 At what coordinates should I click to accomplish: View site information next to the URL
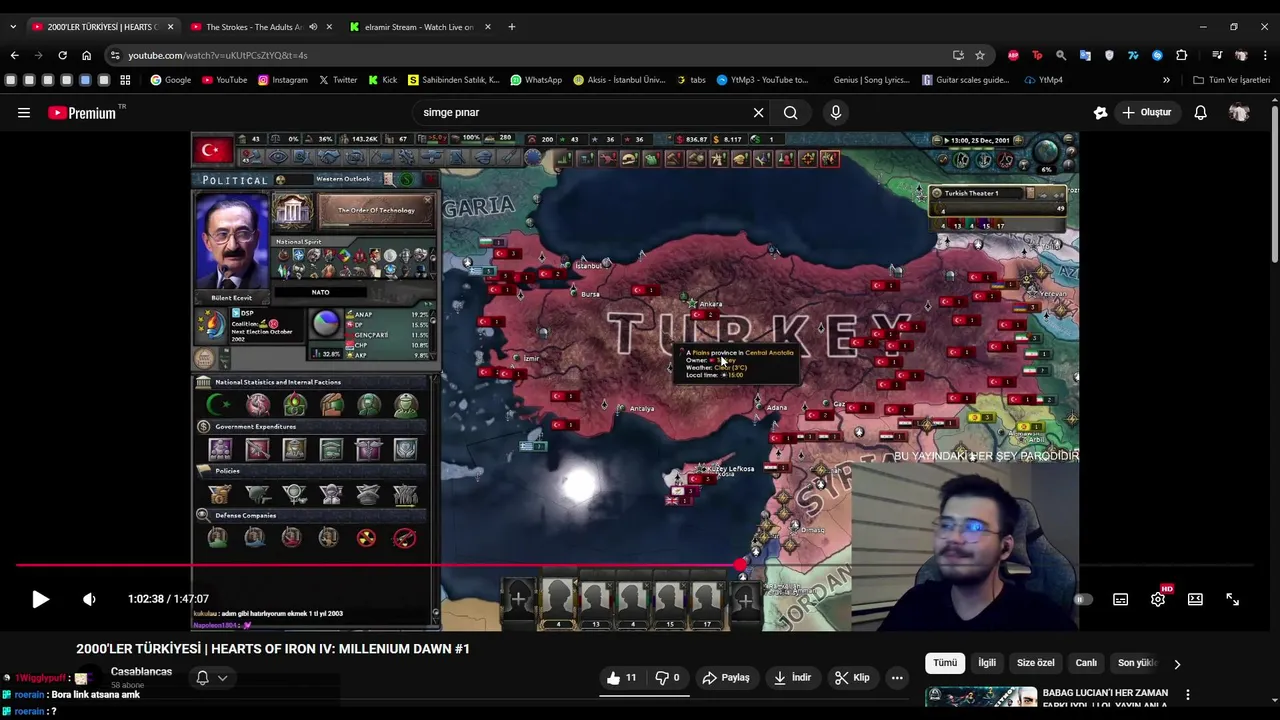[115, 55]
